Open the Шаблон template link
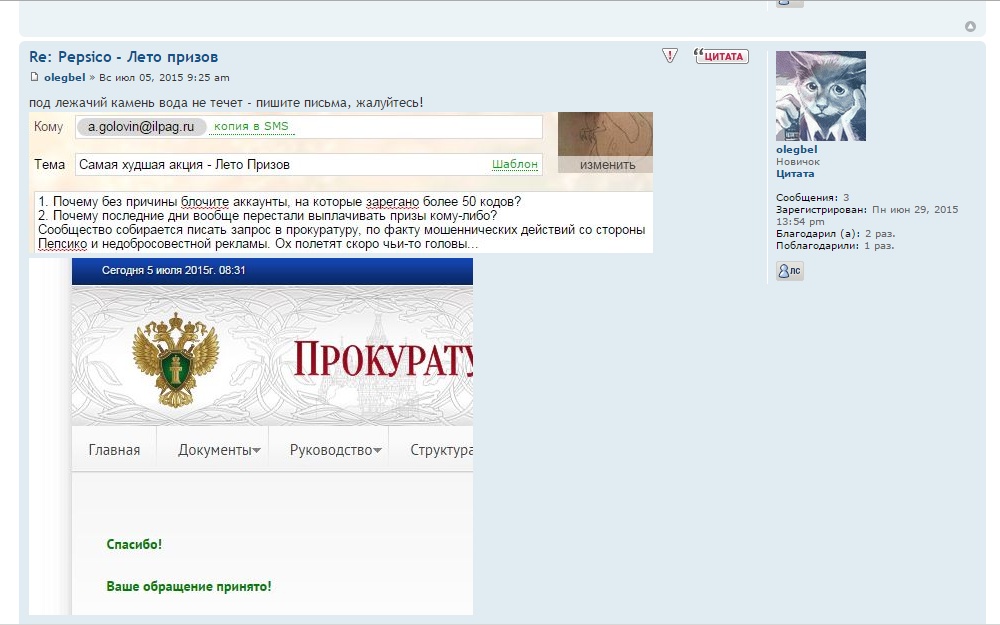1000x625 pixels. (x=514, y=164)
